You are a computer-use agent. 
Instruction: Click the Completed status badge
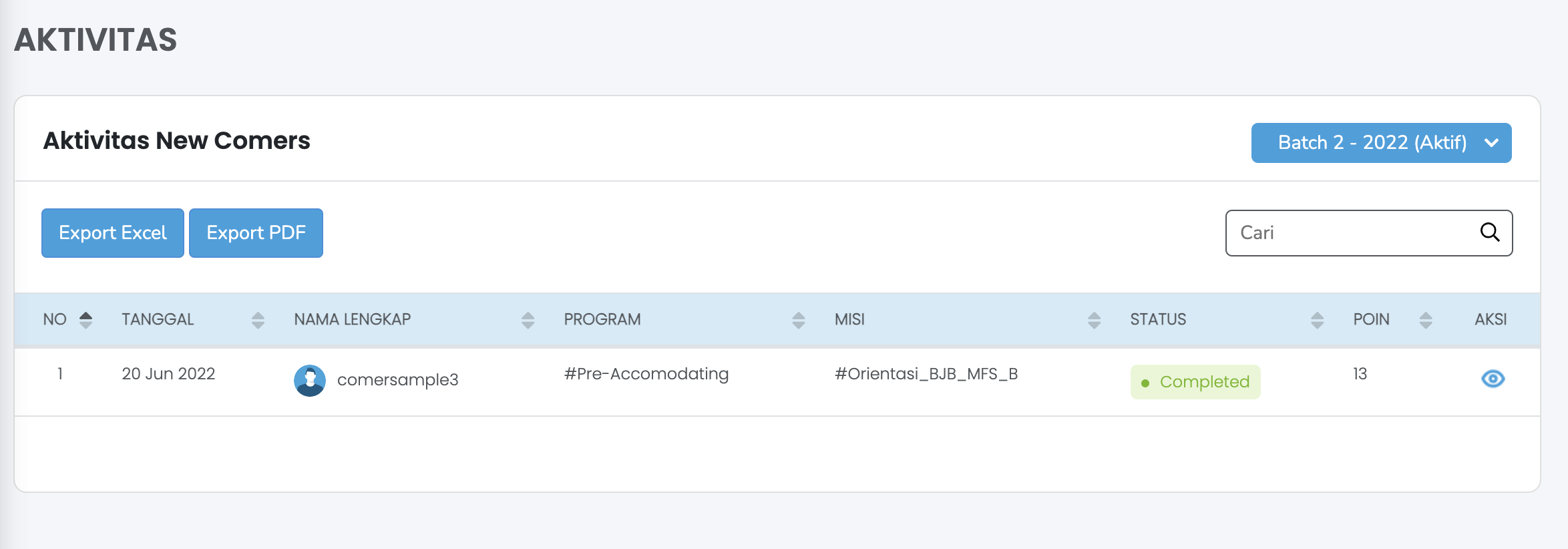(1195, 382)
